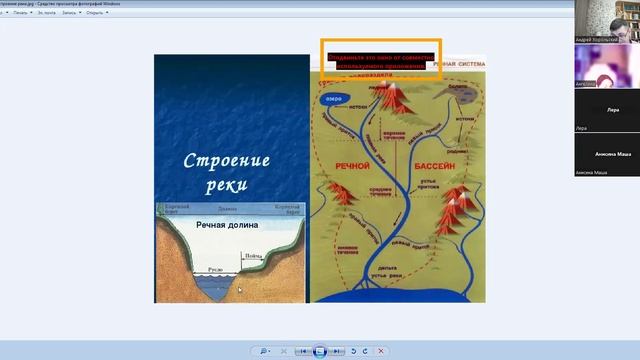Select the Ангелина participant video tile
640x360 pixels.
607,66
